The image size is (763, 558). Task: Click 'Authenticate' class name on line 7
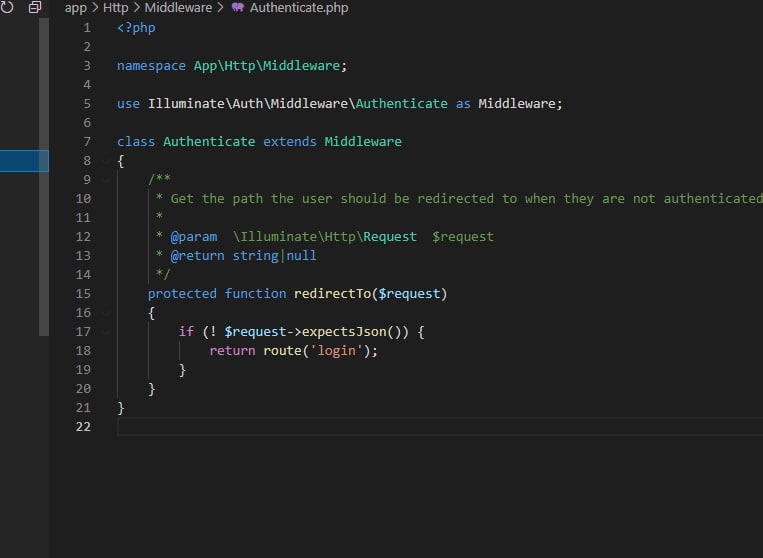pyautogui.click(x=209, y=142)
